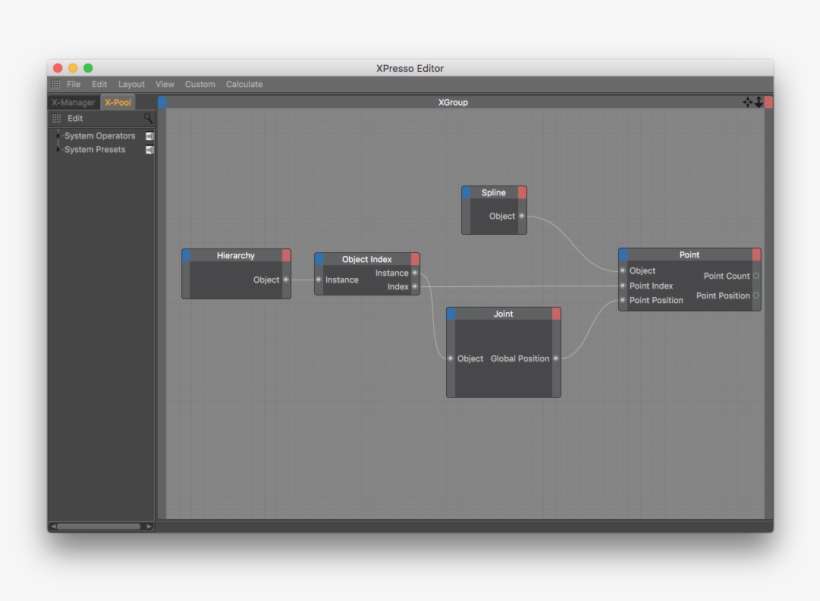The image size is (820, 601).
Task: Click the Point Count output port
Action: pyautogui.click(x=756, y=276)
